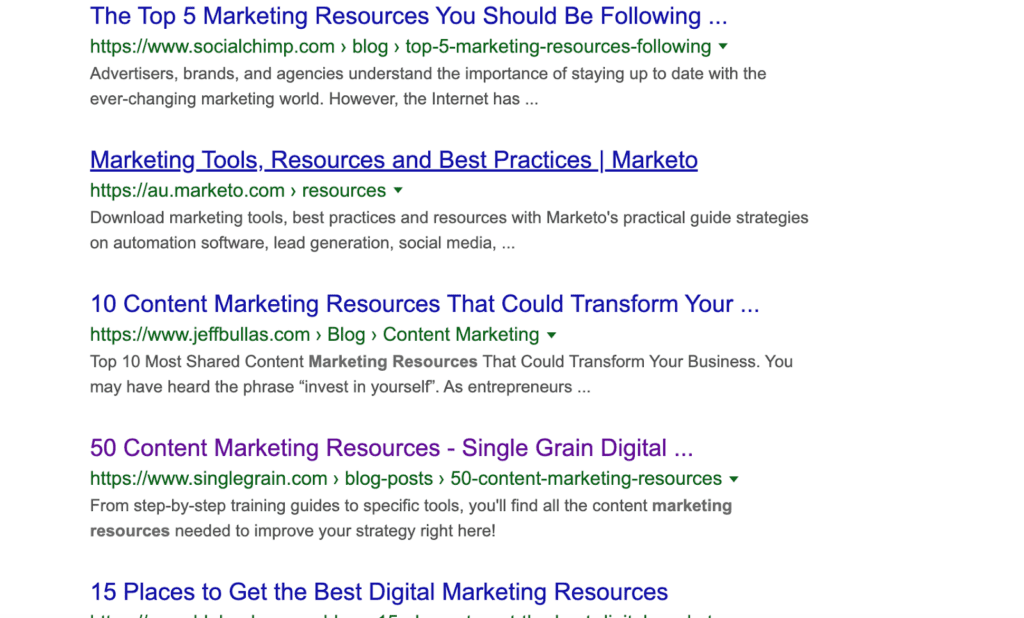Screen dimensions: 1024x618
Task: Open the dropdown arrow beside the socialchimp.com URL
Action: click(x=723, y=47)
